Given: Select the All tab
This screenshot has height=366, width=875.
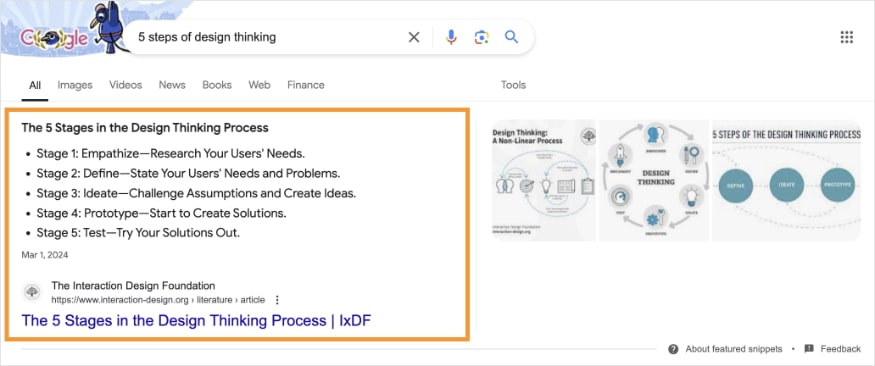Looking at the screenshot, I should click(35, 85).
